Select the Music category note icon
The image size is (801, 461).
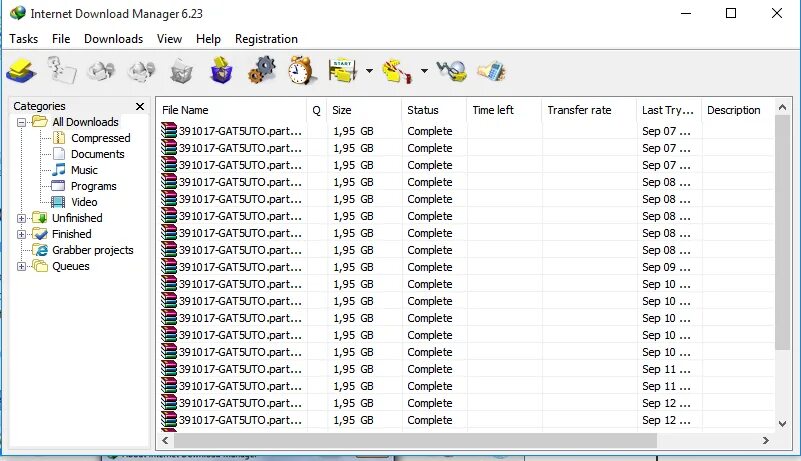[x=59, y=170]
